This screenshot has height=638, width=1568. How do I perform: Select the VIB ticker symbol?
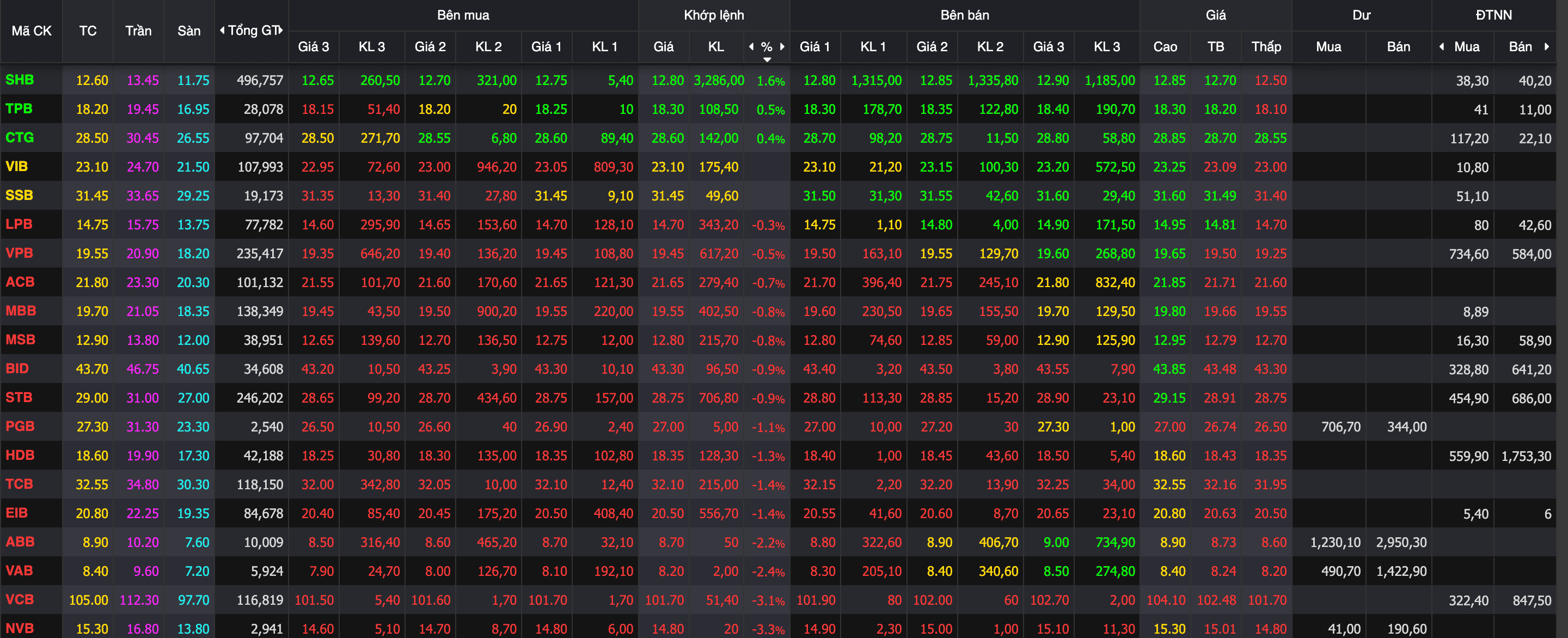pos(16,166)
